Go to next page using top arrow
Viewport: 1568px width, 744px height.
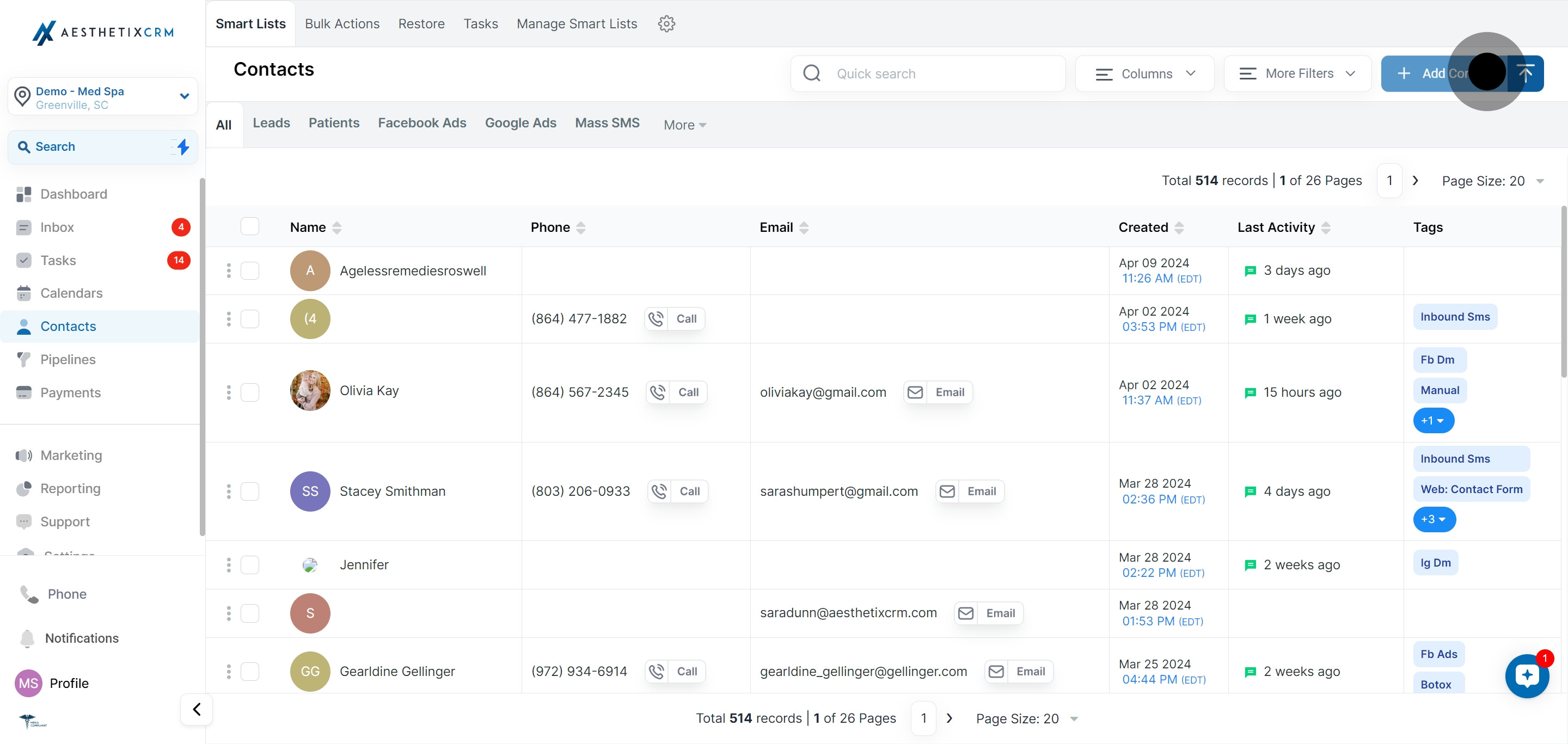[x=1415, y=181]
